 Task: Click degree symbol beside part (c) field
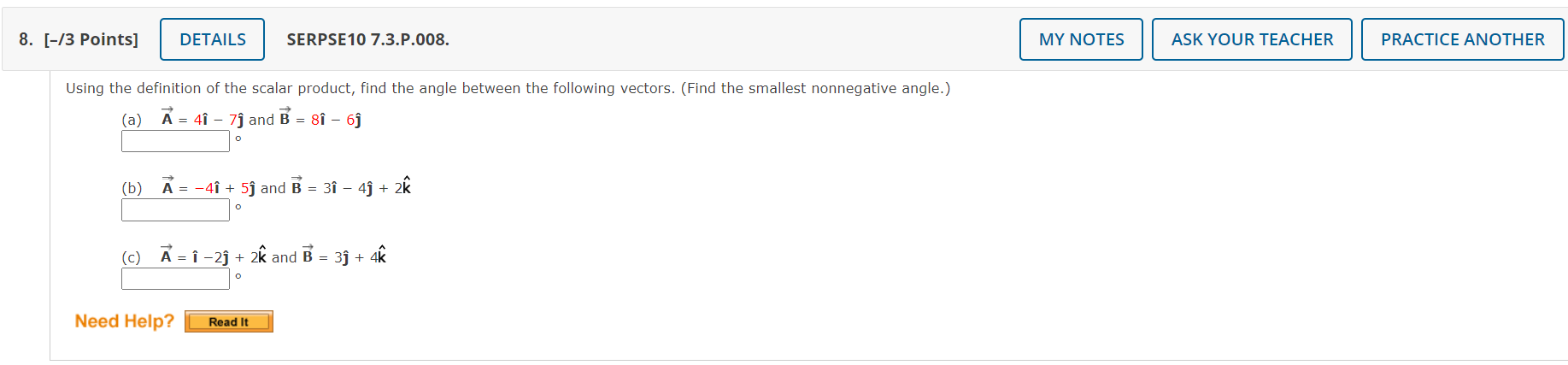point(238,276)
